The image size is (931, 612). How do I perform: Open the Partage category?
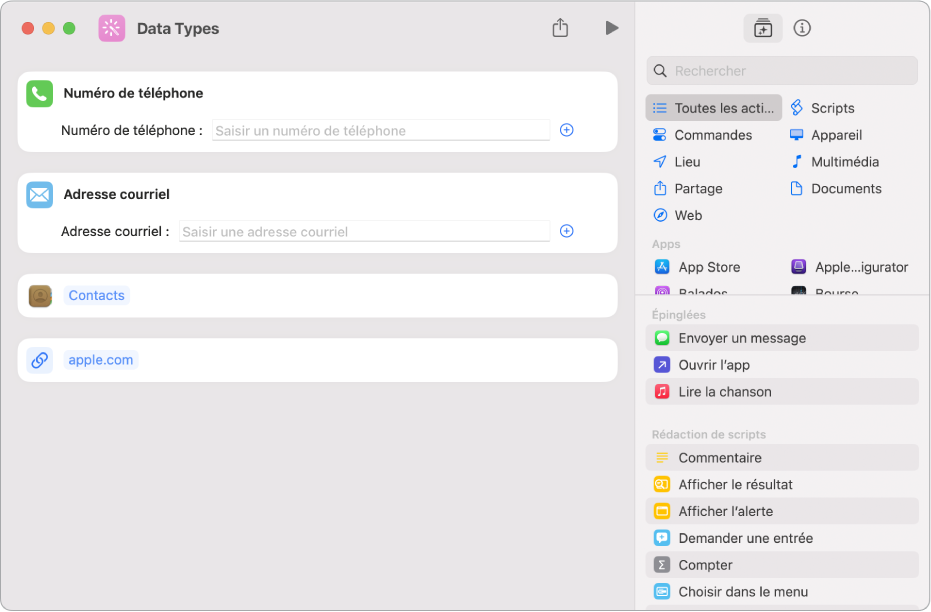click(x=688, y=189)
